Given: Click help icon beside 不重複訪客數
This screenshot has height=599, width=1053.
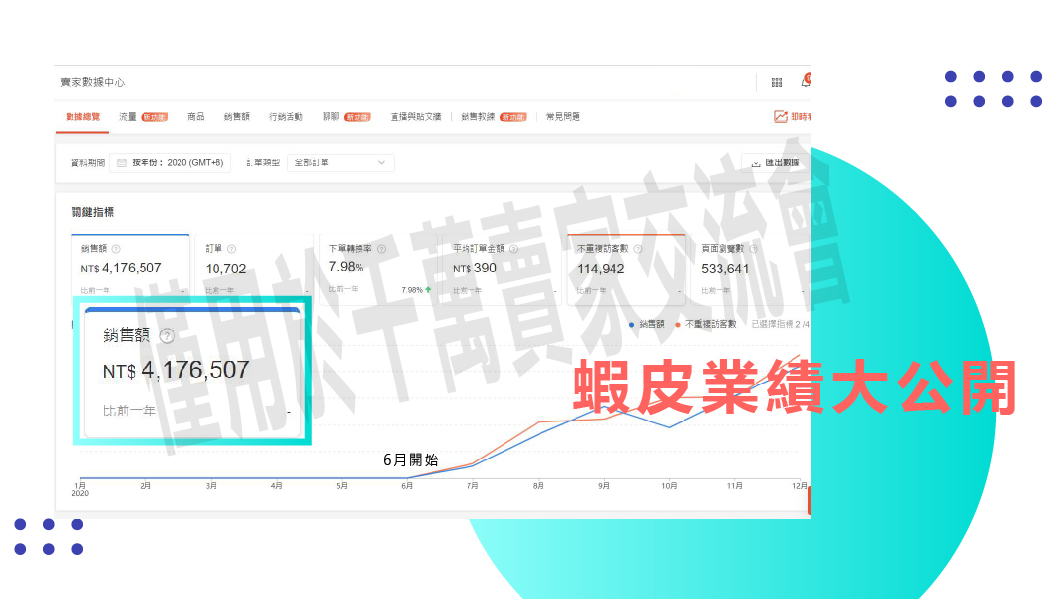Looking at the screenshot, I should (x=637, y=249).
